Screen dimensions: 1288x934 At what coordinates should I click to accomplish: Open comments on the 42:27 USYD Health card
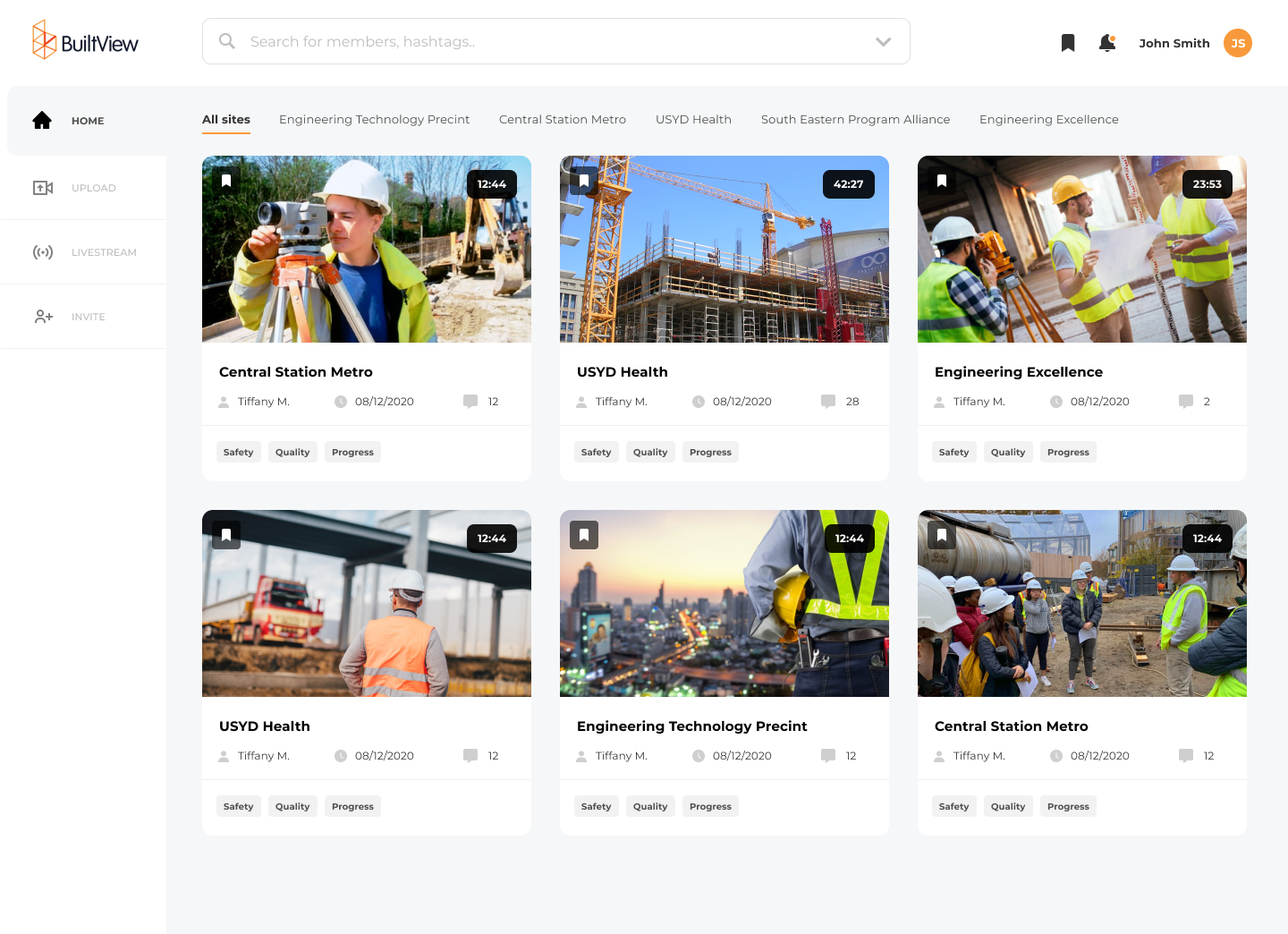point(829,402)
